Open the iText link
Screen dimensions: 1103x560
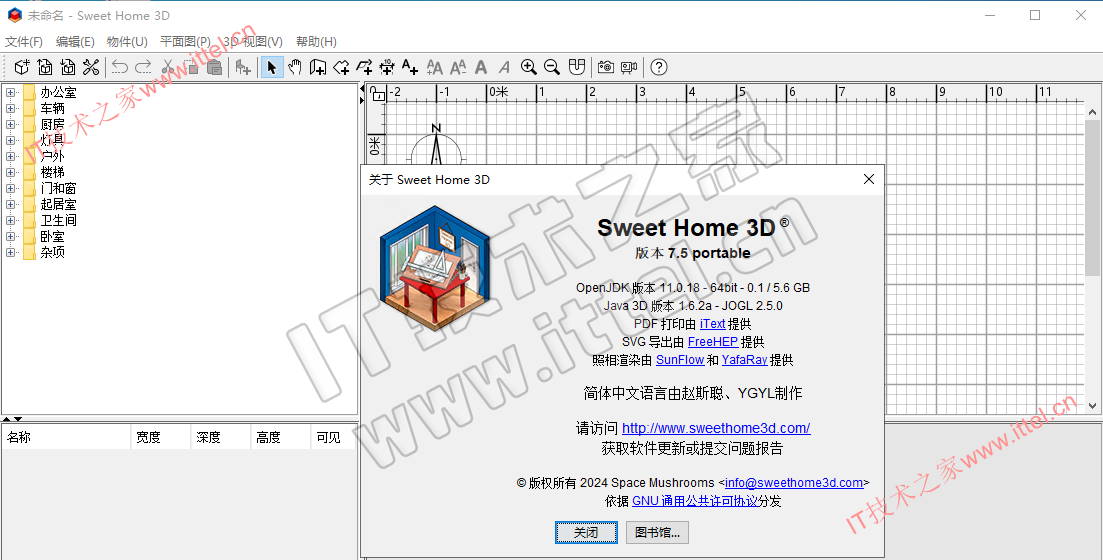pyautogui.click(x=713, y=324)
